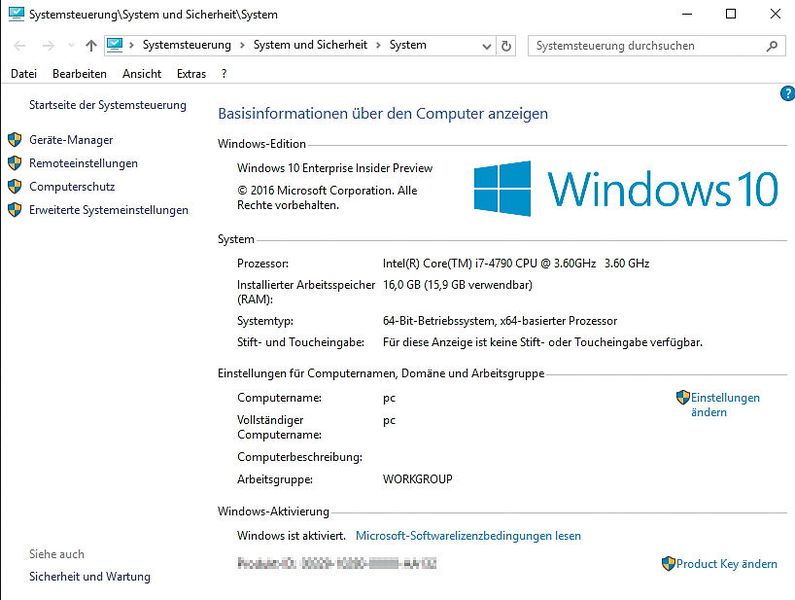Open Startseite der Systemsteuerung link
795x600 pixels.
107,105
